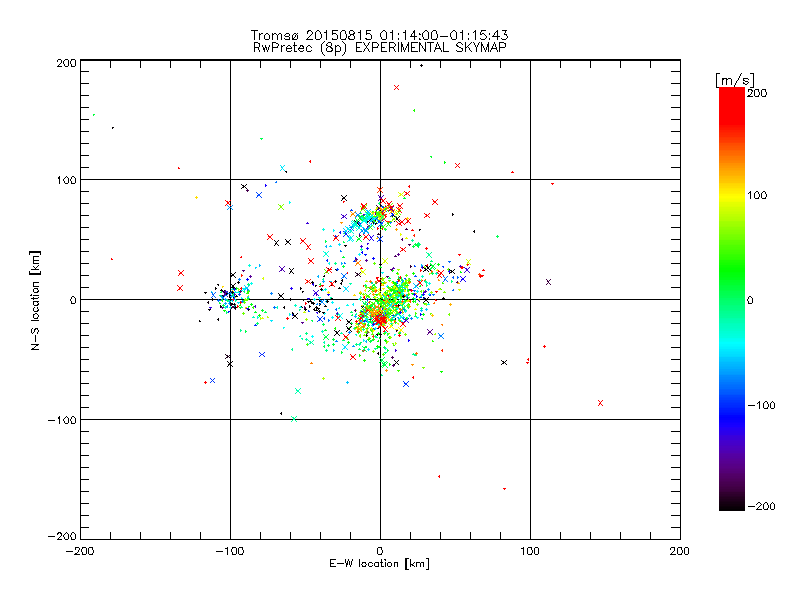This screenshot has width=800, height=600.
Task: Click the x-axis tick label '-200'
Action: tap(81, 551)
